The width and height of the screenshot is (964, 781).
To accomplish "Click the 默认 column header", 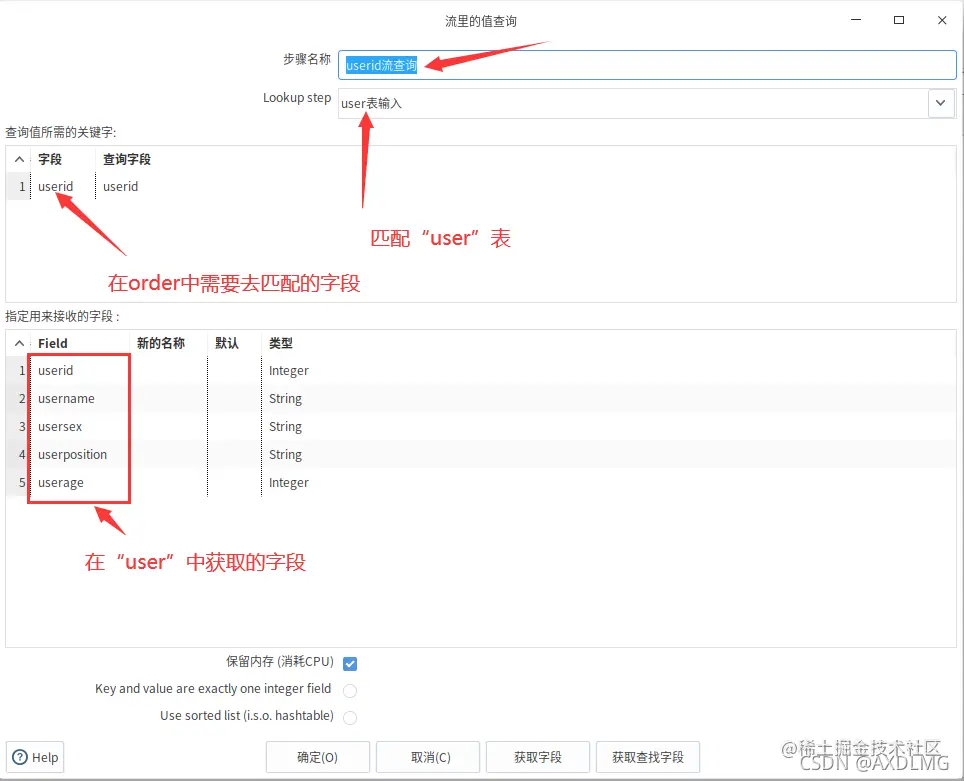I will [x=234, y=343].
